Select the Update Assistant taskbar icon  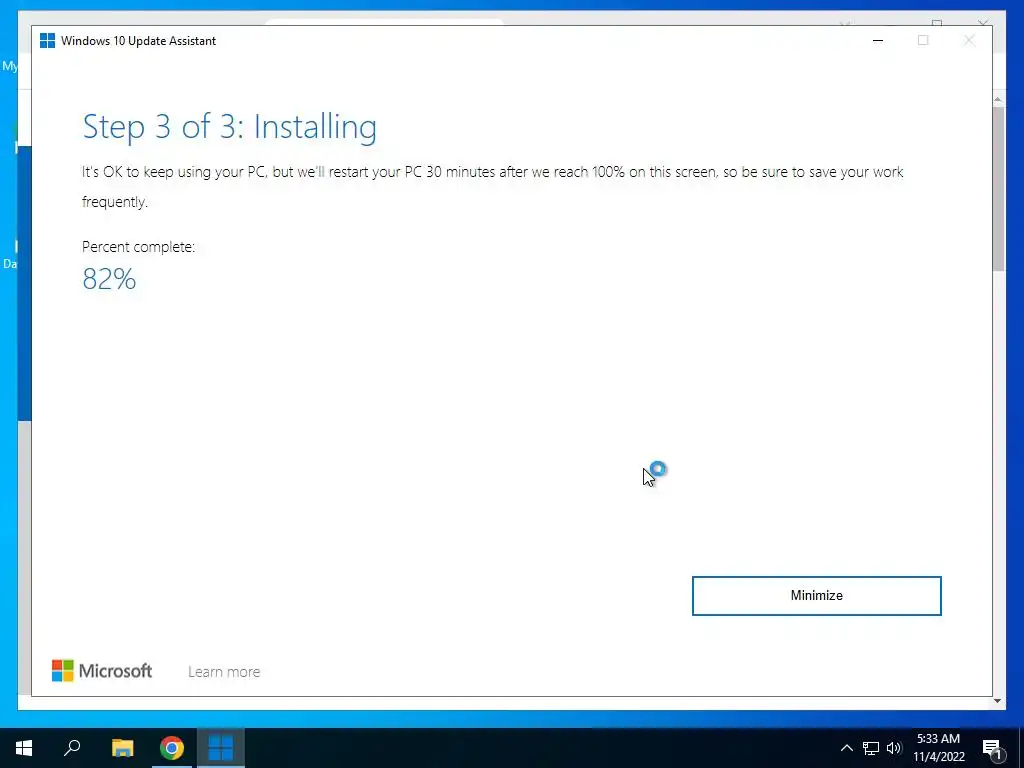(x=221, y=748)
